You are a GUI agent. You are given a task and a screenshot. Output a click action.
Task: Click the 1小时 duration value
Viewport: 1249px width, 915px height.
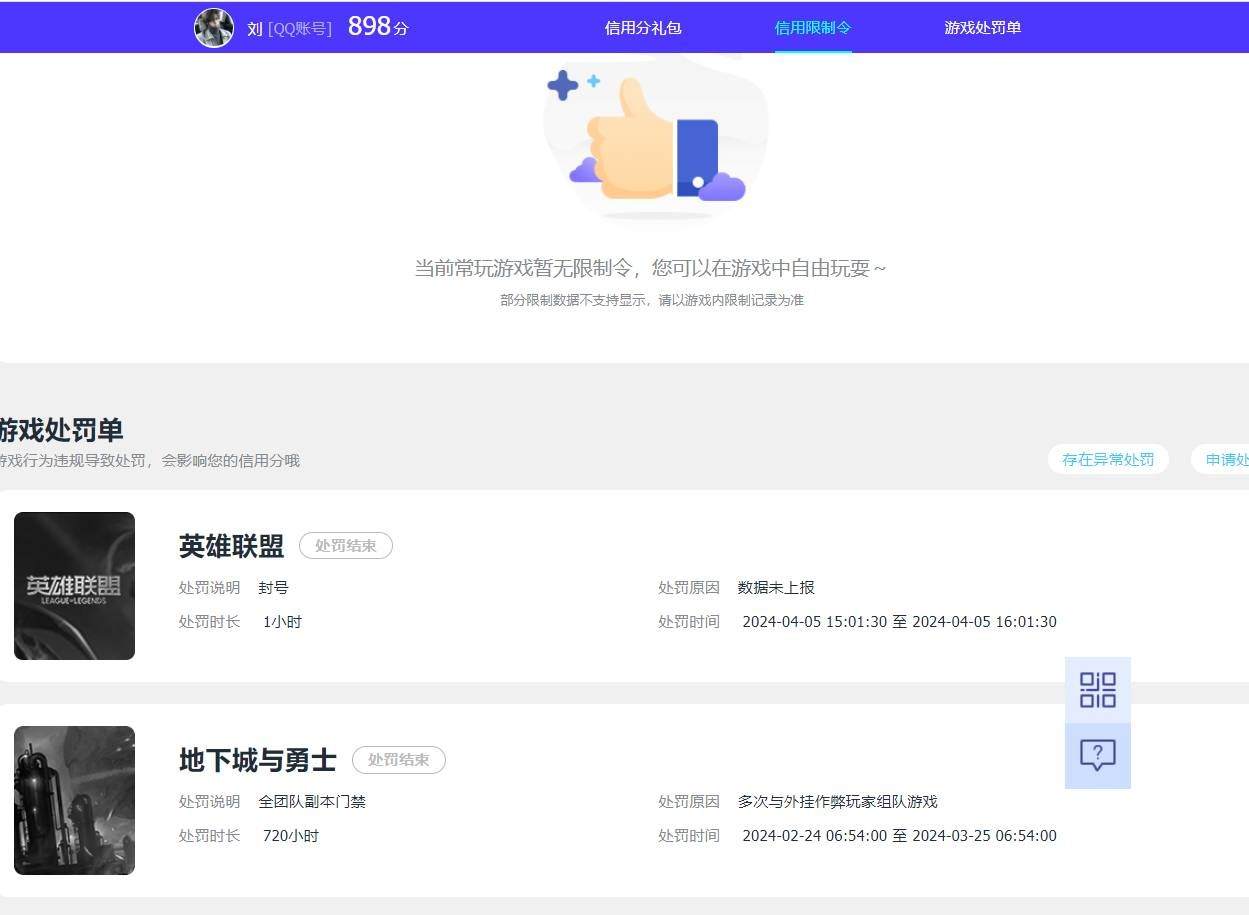(282, 622)
